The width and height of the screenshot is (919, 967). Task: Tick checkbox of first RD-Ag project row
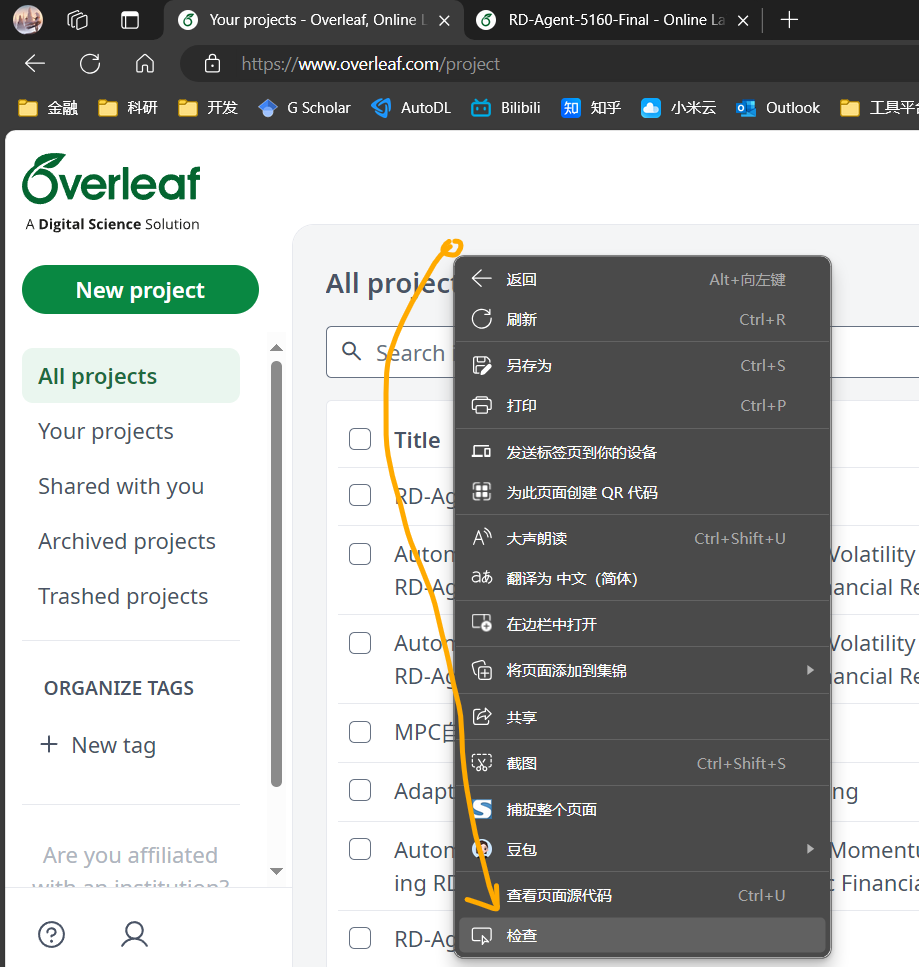coord(360,495)
